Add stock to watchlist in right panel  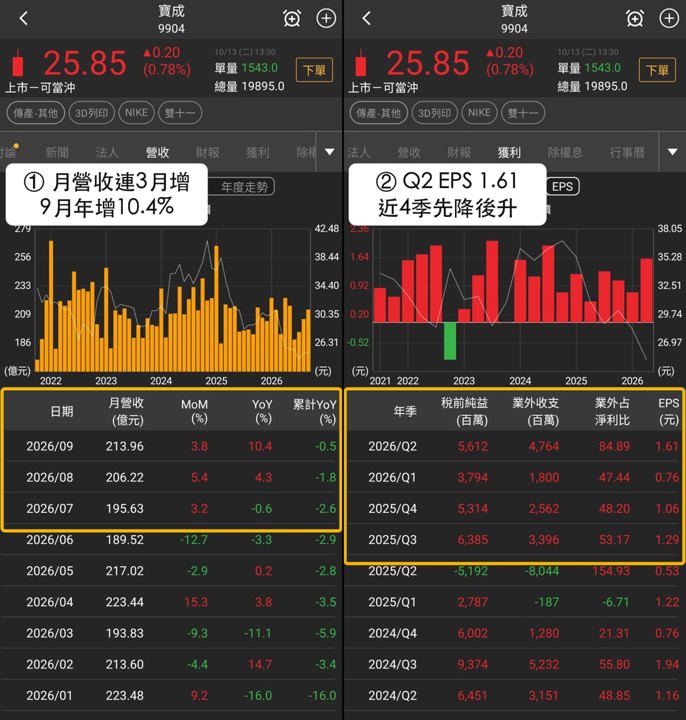pos(669,18)
